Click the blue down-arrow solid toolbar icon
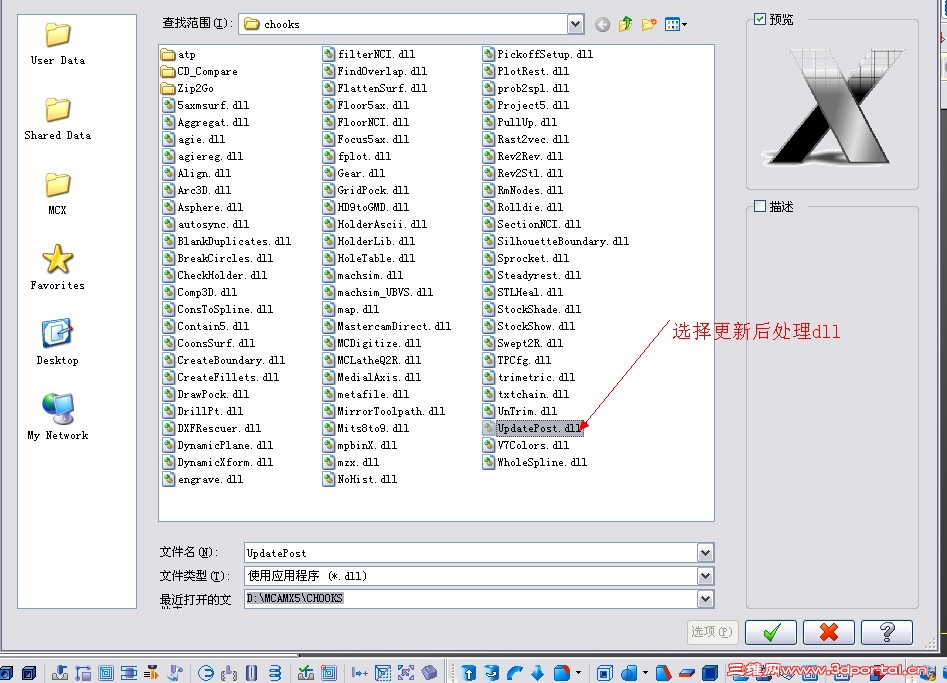The width and height of the screenshot is (947, 683). click(x=537, y=673)
